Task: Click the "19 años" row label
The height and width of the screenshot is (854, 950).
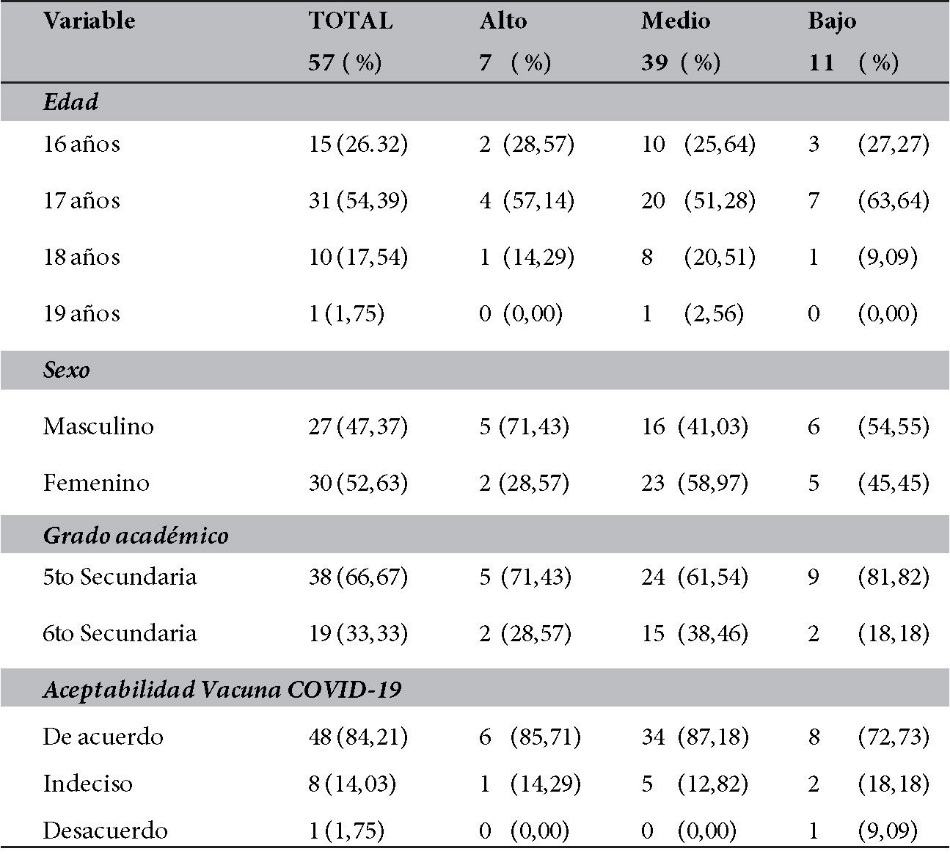Action: (x=81, y=314)
